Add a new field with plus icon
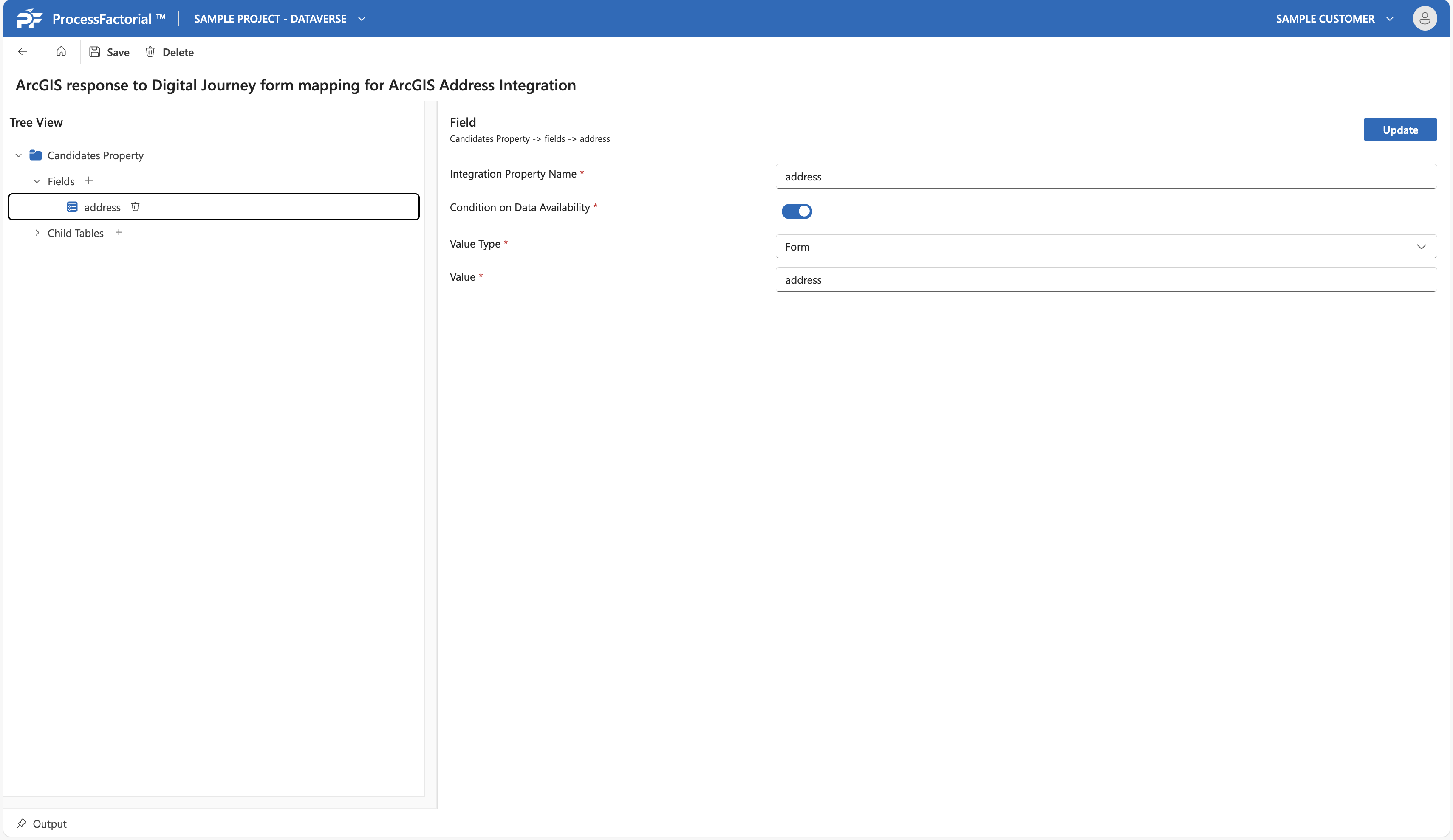 coord(89,181)
